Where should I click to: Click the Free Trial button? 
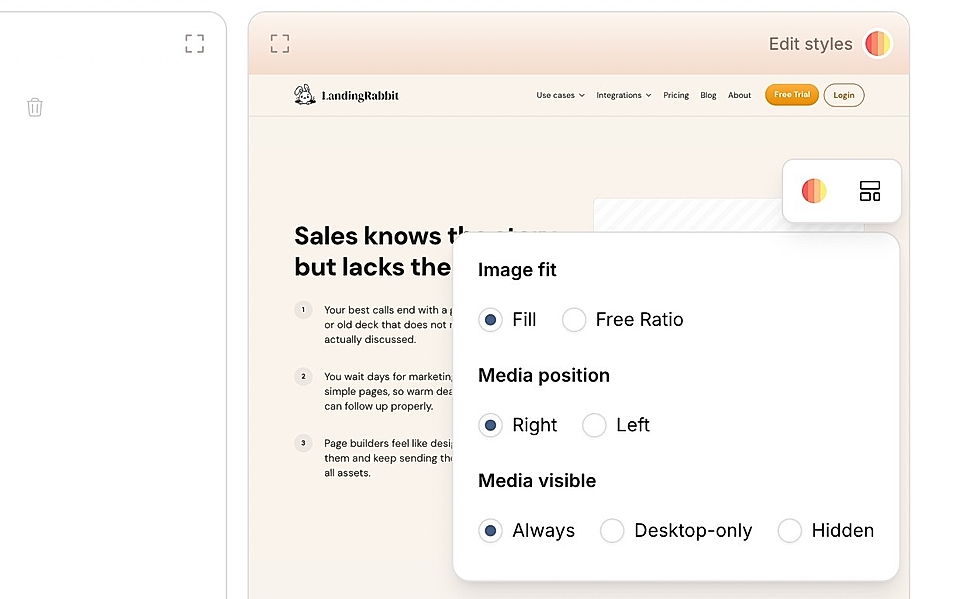click(x=791, y=94)
